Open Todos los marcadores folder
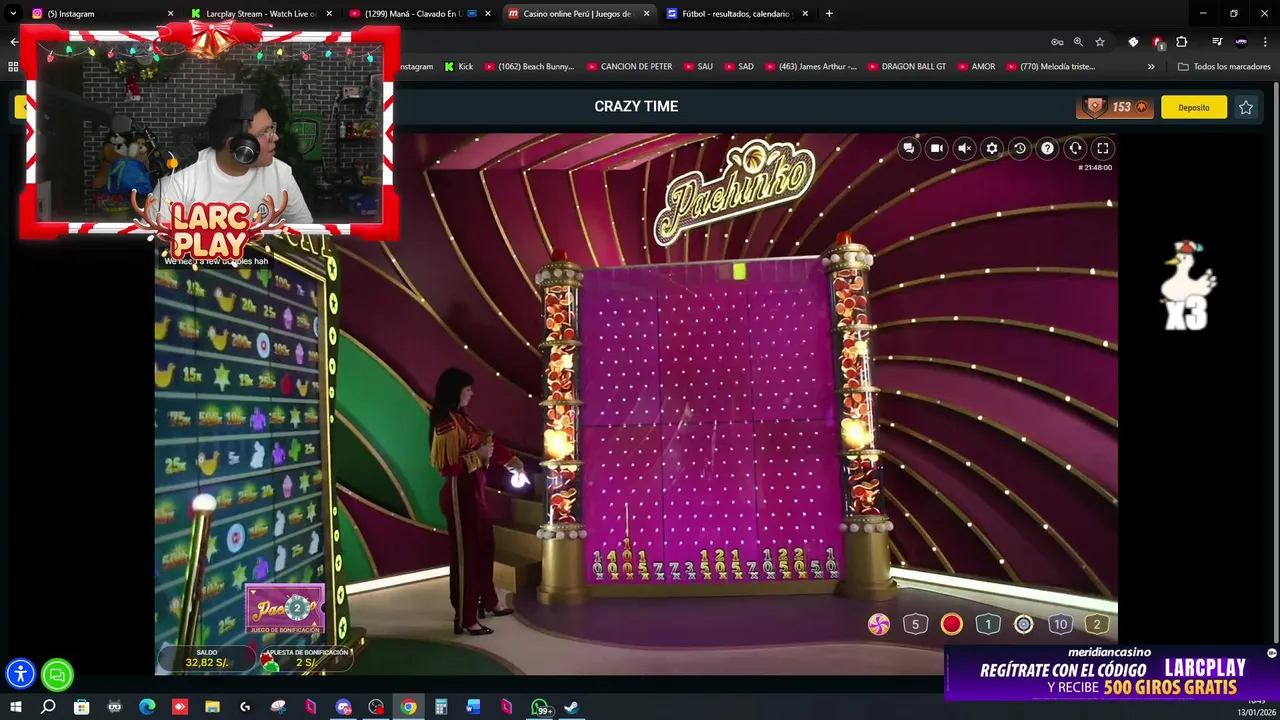The height and width of the screenshot is (720, 1280). (x=1224, y=66)
